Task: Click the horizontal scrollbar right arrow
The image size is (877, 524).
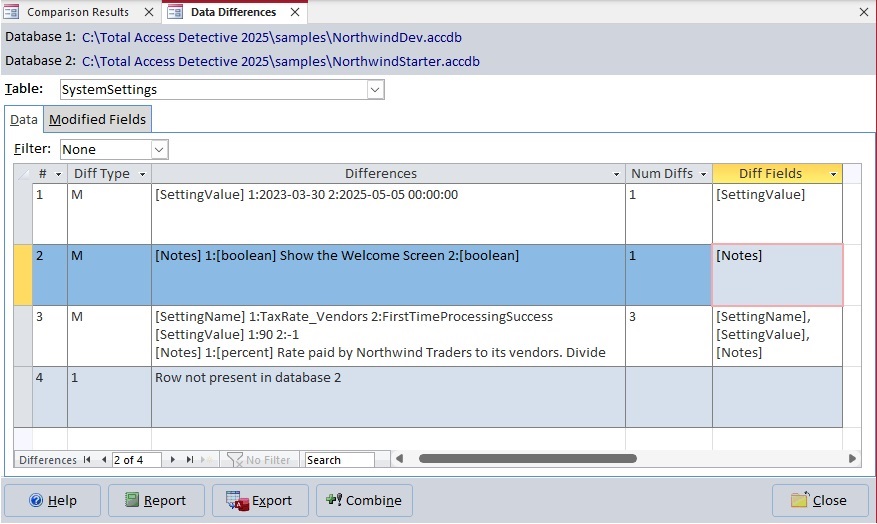Action: [x=852, y=459]
